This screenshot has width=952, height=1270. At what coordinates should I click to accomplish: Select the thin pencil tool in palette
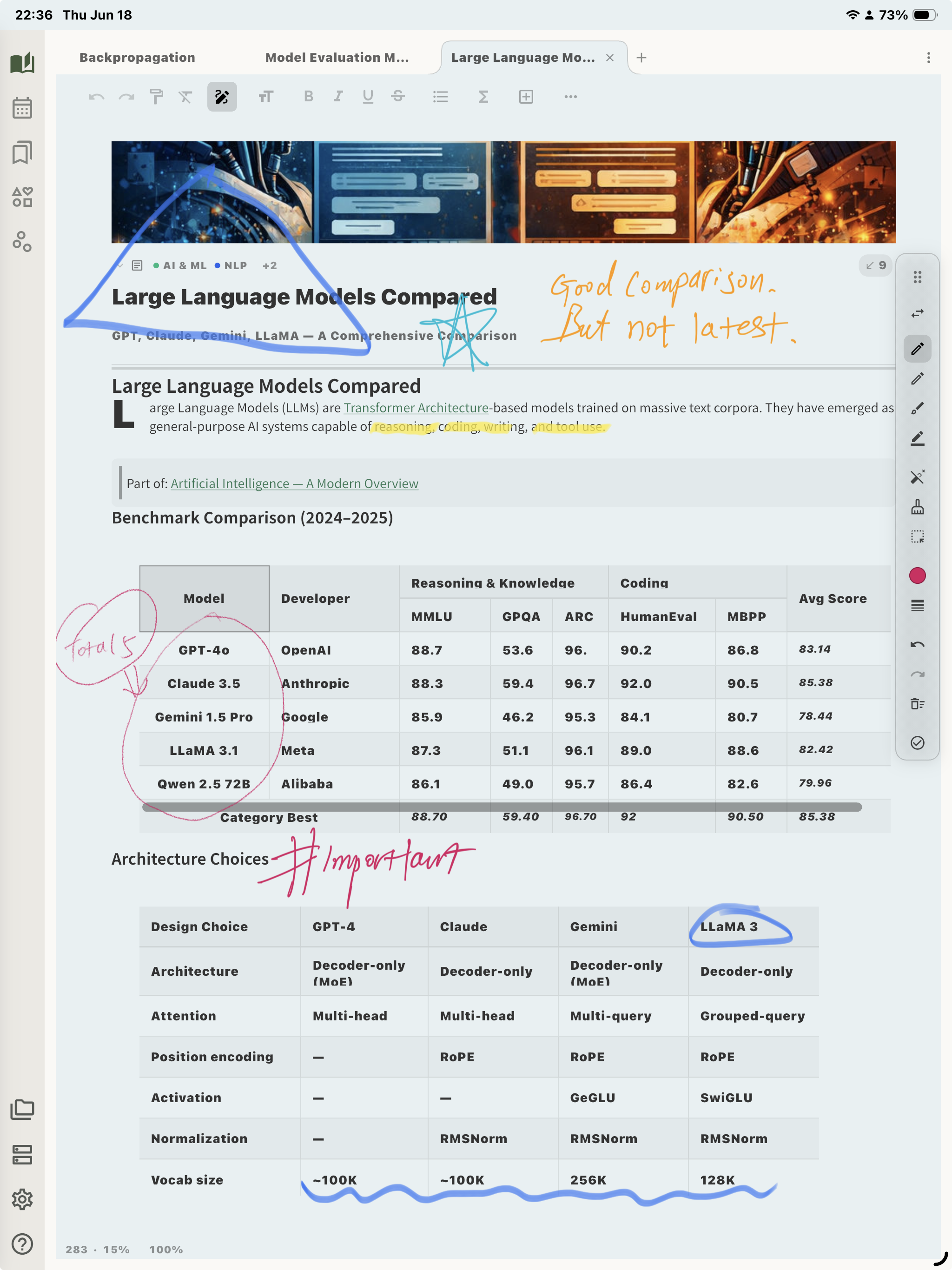point(917,378)
